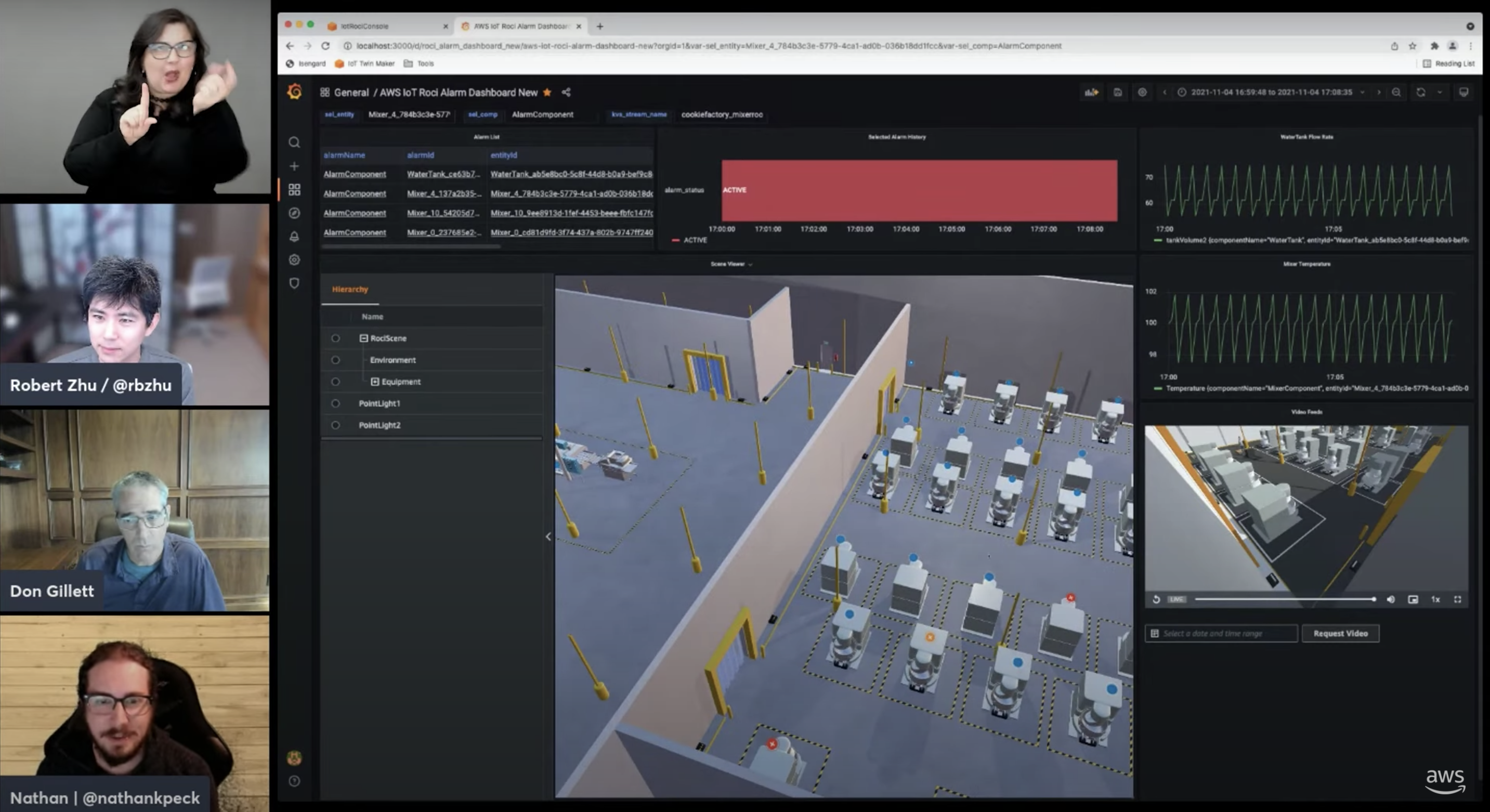Shift time range backward with left arrow
The image size is (1490, 812).
(1165, 93)
